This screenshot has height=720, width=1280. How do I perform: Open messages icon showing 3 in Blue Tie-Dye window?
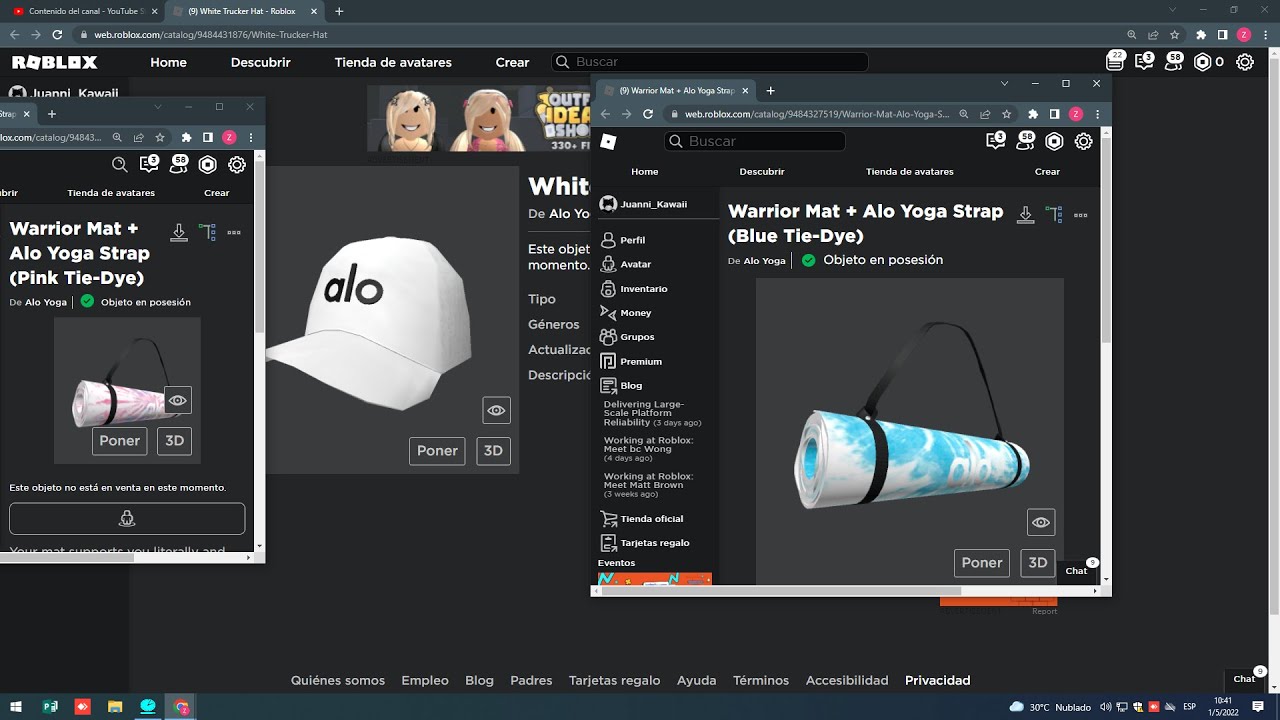[x=995, y=141]
